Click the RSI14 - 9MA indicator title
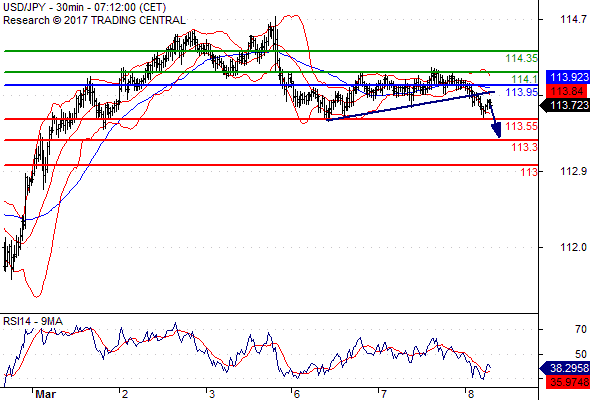590x400 pixels. 33,321
